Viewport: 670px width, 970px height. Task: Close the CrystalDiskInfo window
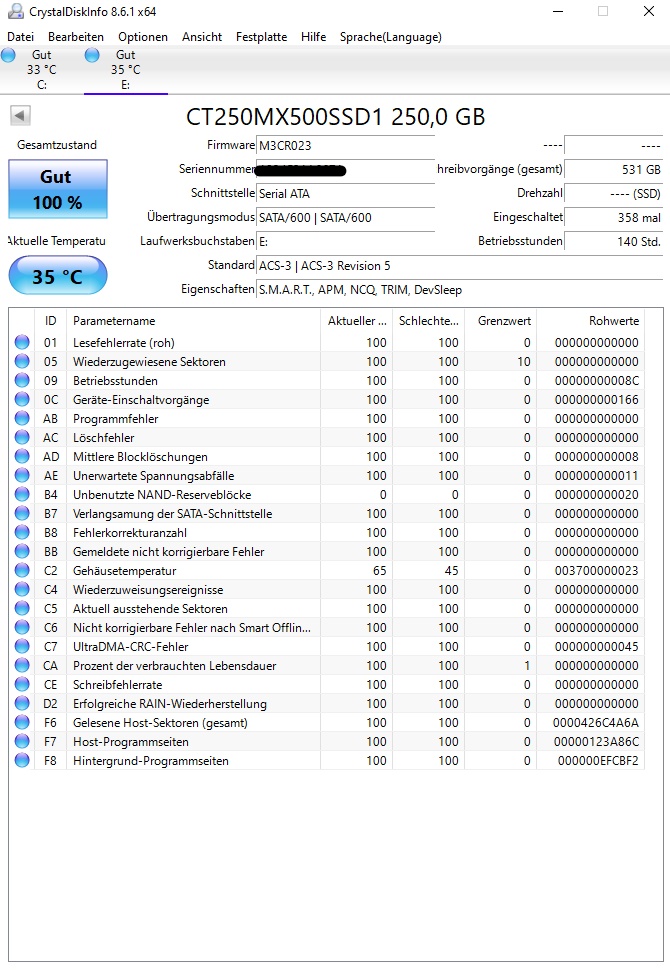click(648, 11)
